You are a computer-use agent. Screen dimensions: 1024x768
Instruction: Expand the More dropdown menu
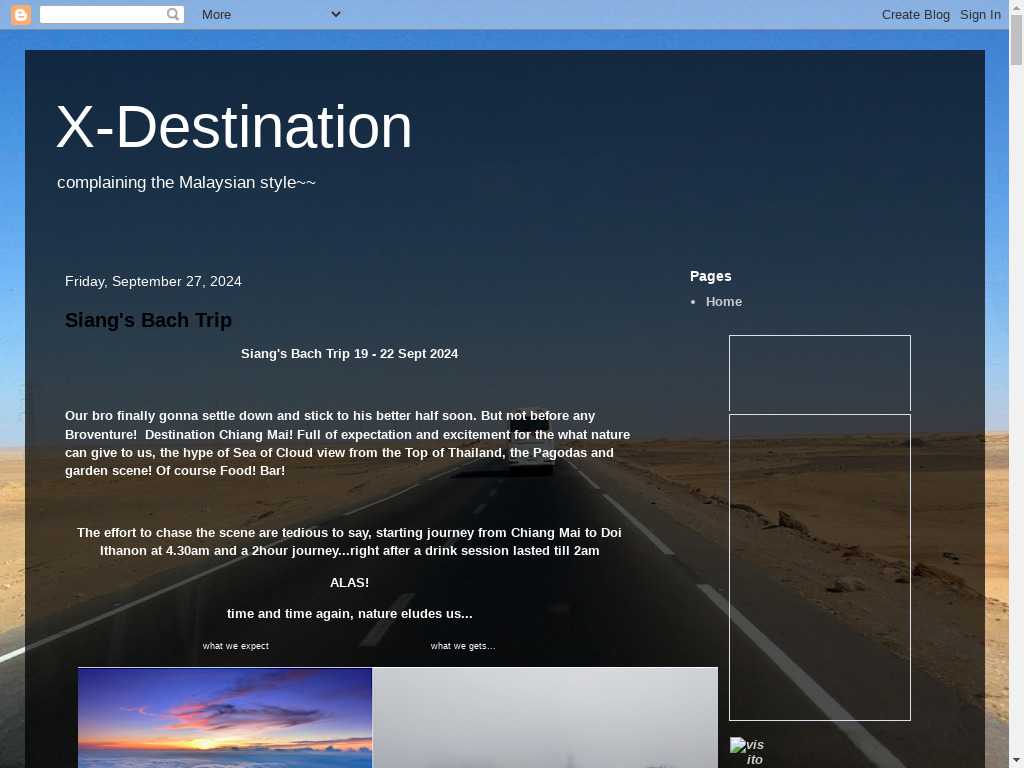(x=271, y=14)
